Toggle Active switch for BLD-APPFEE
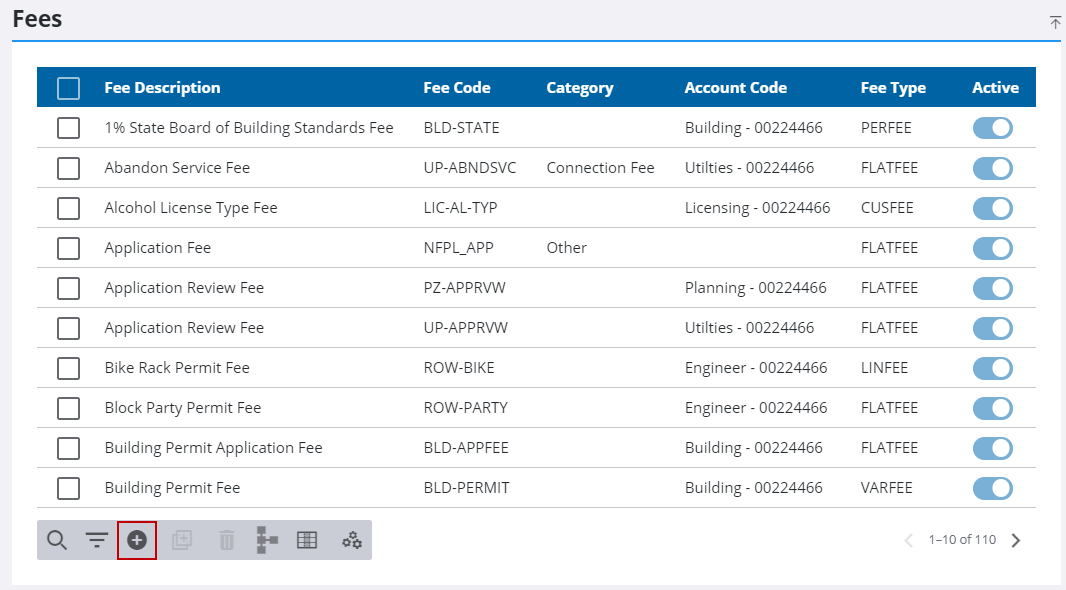Screen dimensions: 1066x590 pyautogui.click(x=993, y=449)
